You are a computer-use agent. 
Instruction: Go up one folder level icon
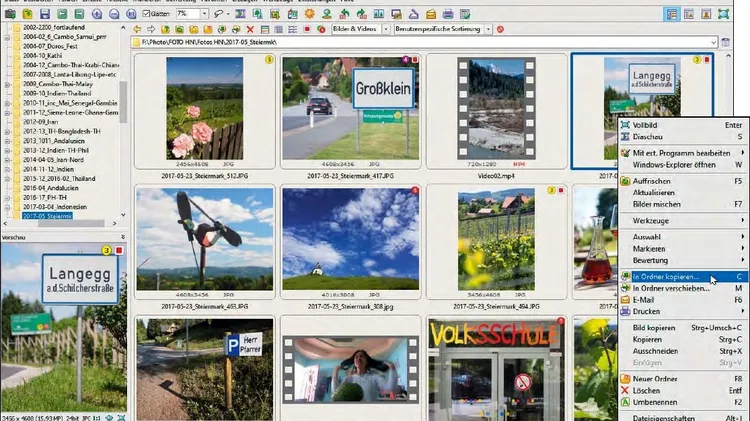(x=165, y=29)
